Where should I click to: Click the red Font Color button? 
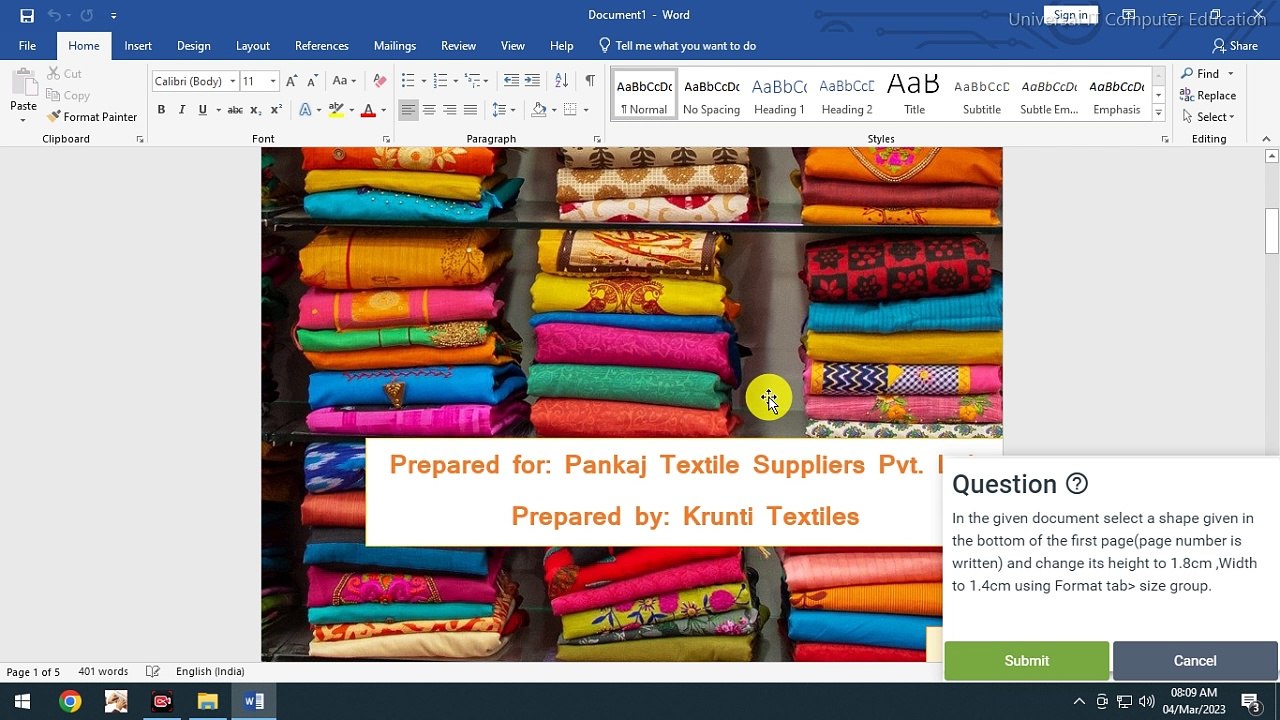[x=368, y=110]
